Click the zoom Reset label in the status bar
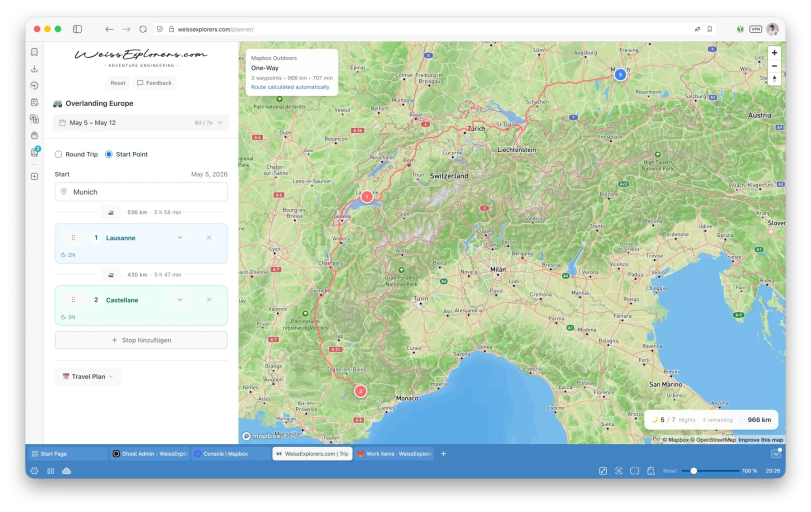The image size is (811, 512). point(669,471)
